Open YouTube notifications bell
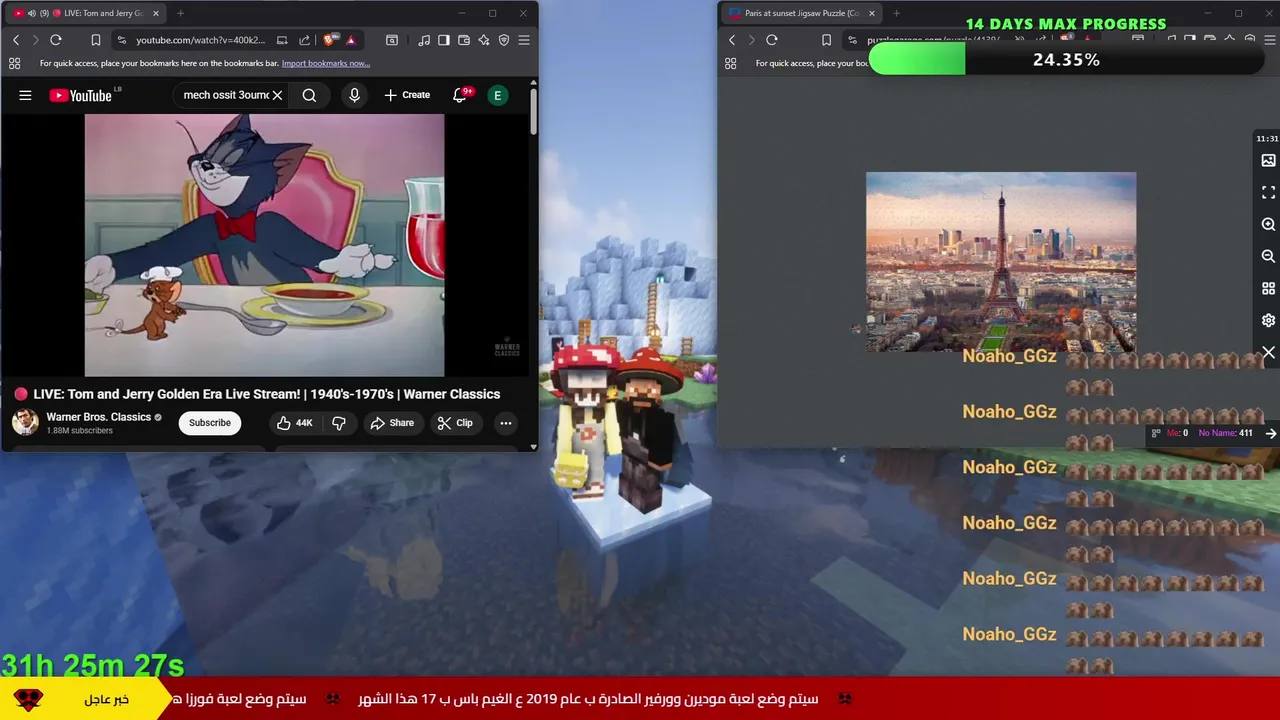1280x720 pixels. coord(460,95)
